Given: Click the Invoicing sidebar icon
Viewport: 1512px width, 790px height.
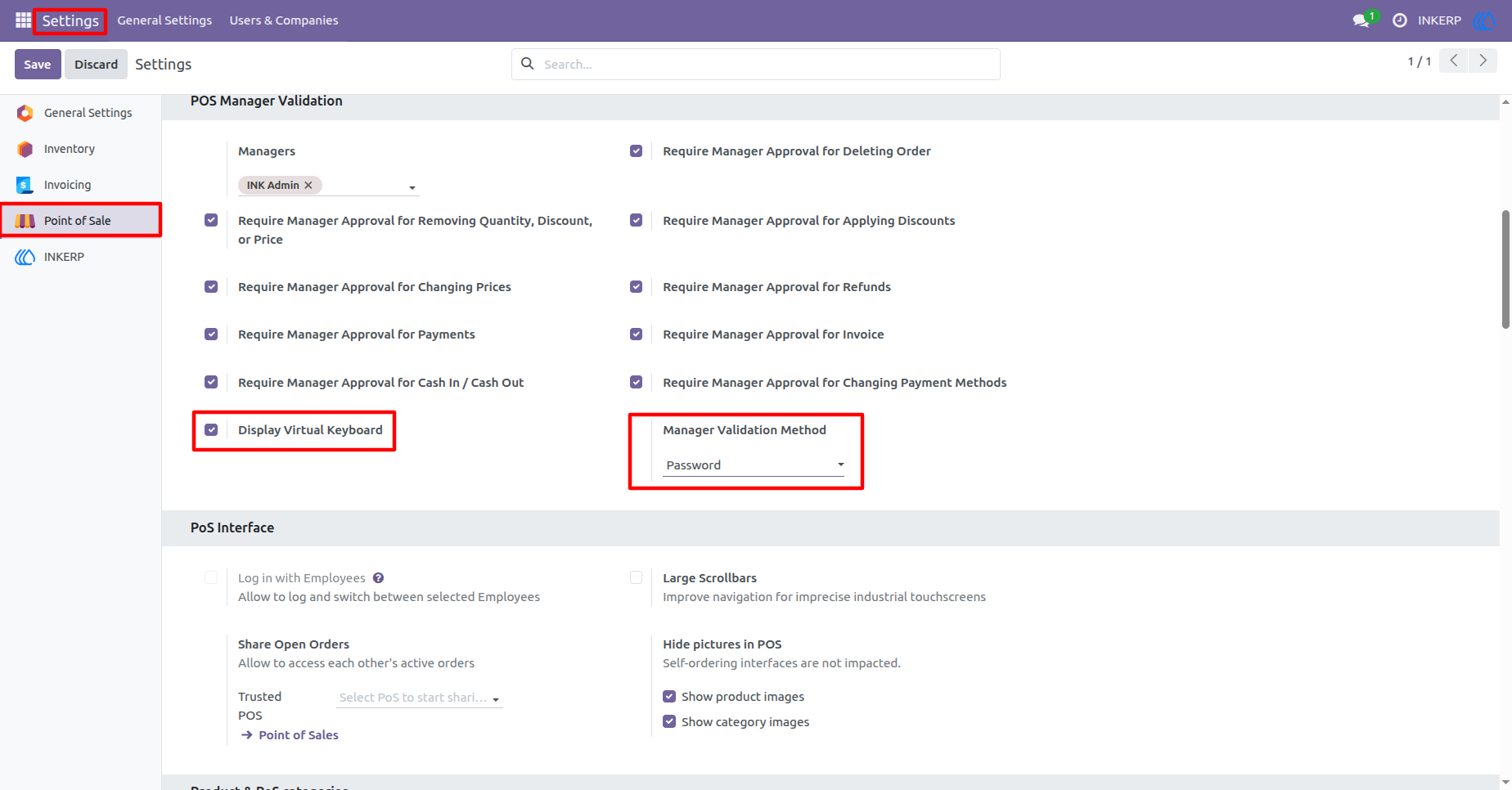Looking at the screenshot, I should click(x=25, y=185).
